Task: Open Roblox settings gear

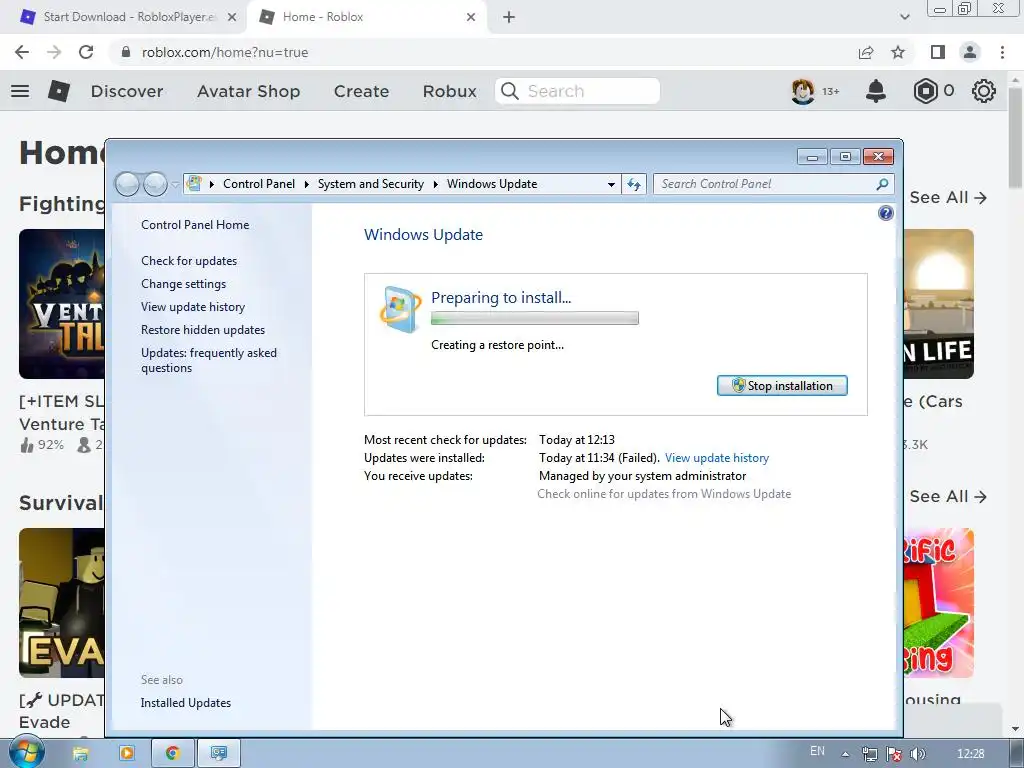Action: pyautogui.click(x=984, y=91)
